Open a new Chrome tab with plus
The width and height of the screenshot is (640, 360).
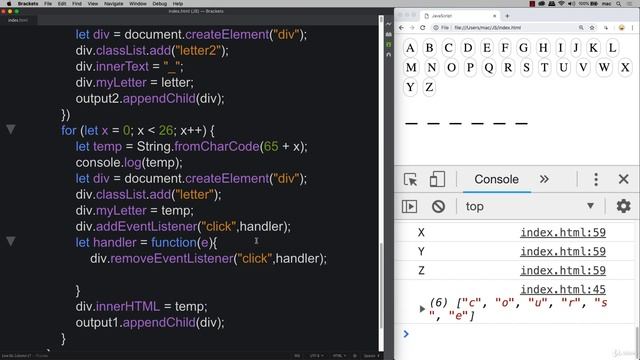[x=507, y=16]
